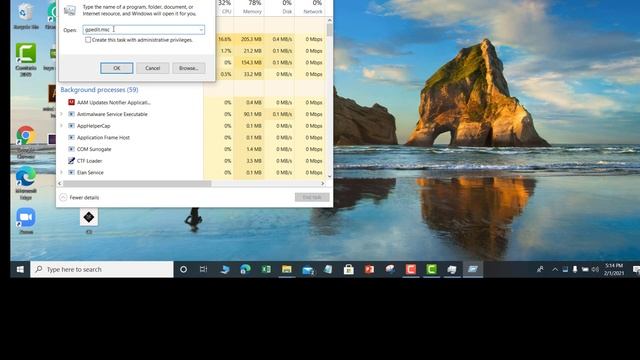Select the Application Frame Host process
This screenshot has width=640, height=360.
click(103, 138)
